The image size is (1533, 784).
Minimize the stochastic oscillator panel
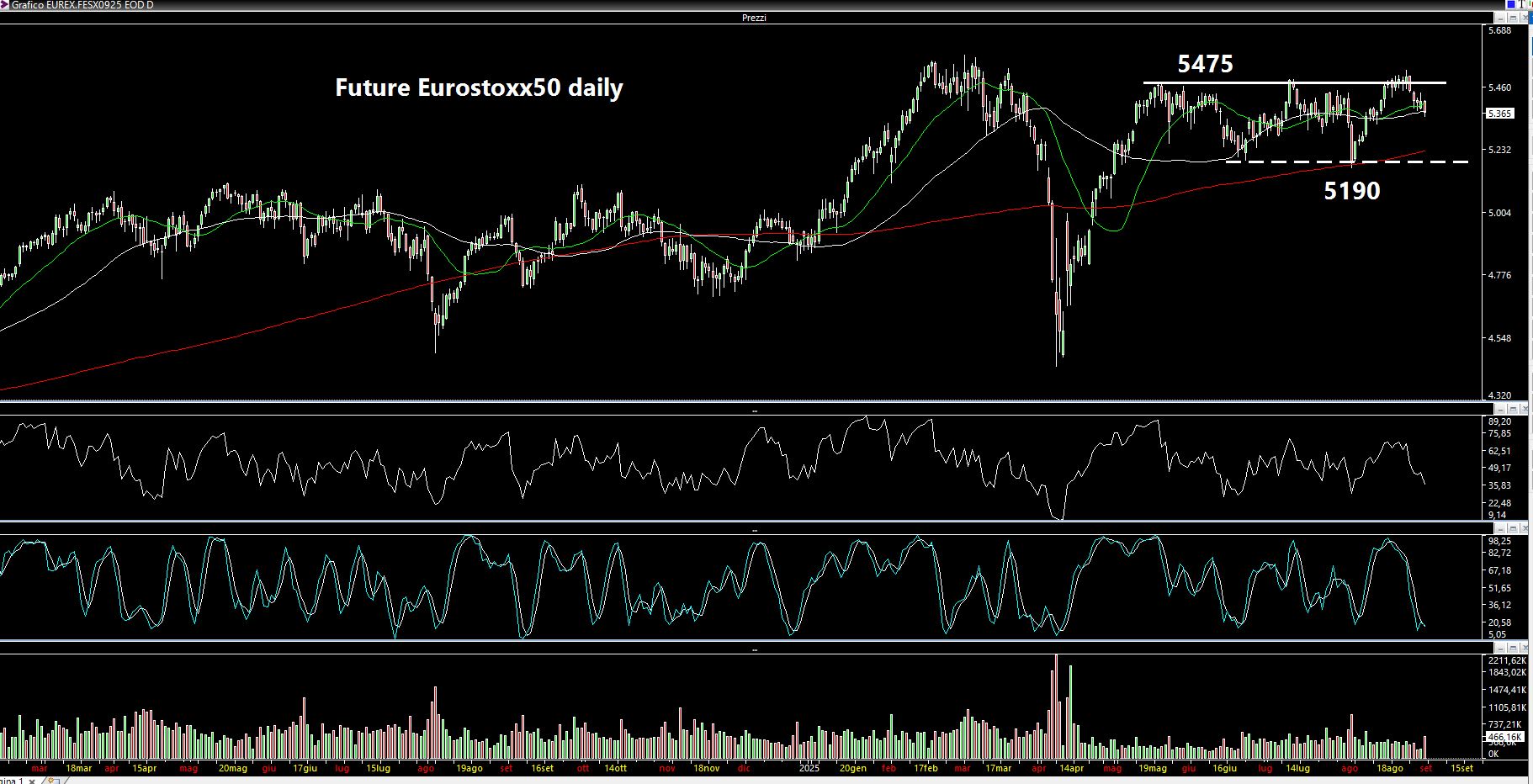[1500, 528]
